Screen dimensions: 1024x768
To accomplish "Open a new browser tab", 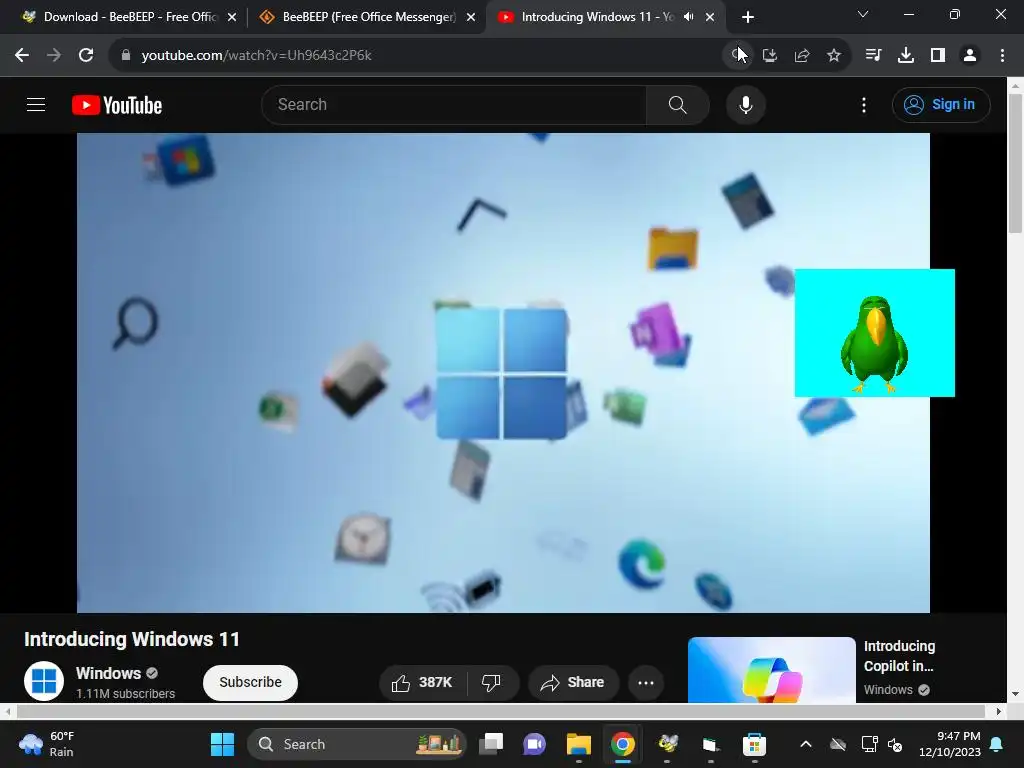I will (748, 17).
